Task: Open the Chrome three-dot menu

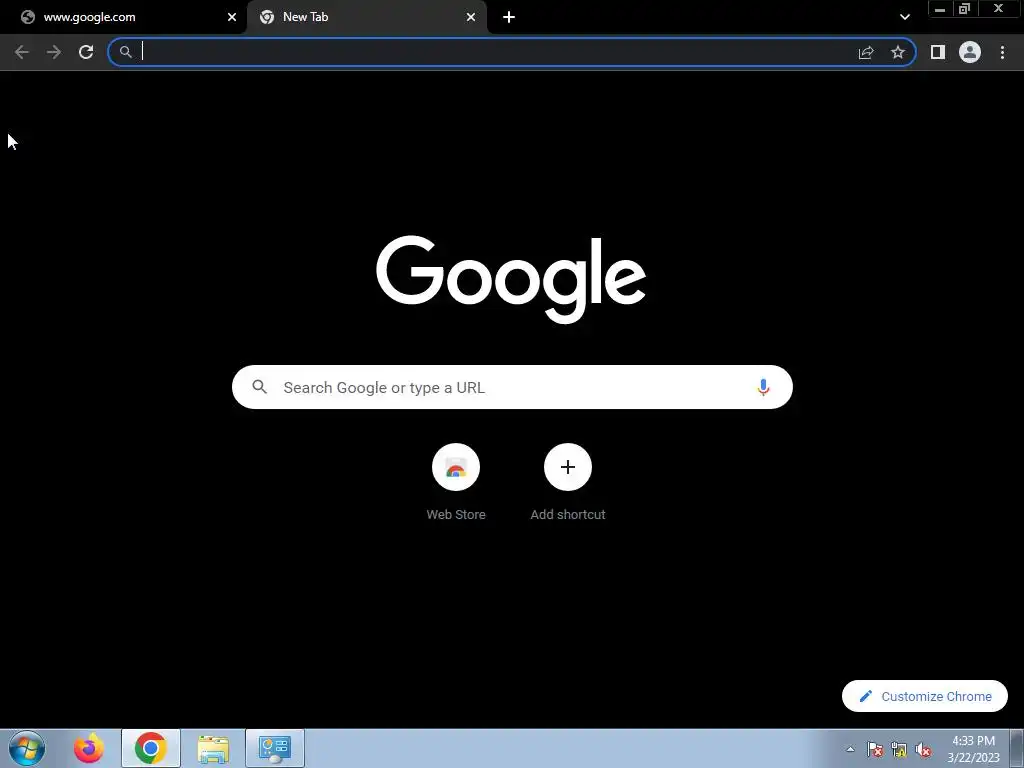Action: pyautogui.click(x=1002, y=52)
